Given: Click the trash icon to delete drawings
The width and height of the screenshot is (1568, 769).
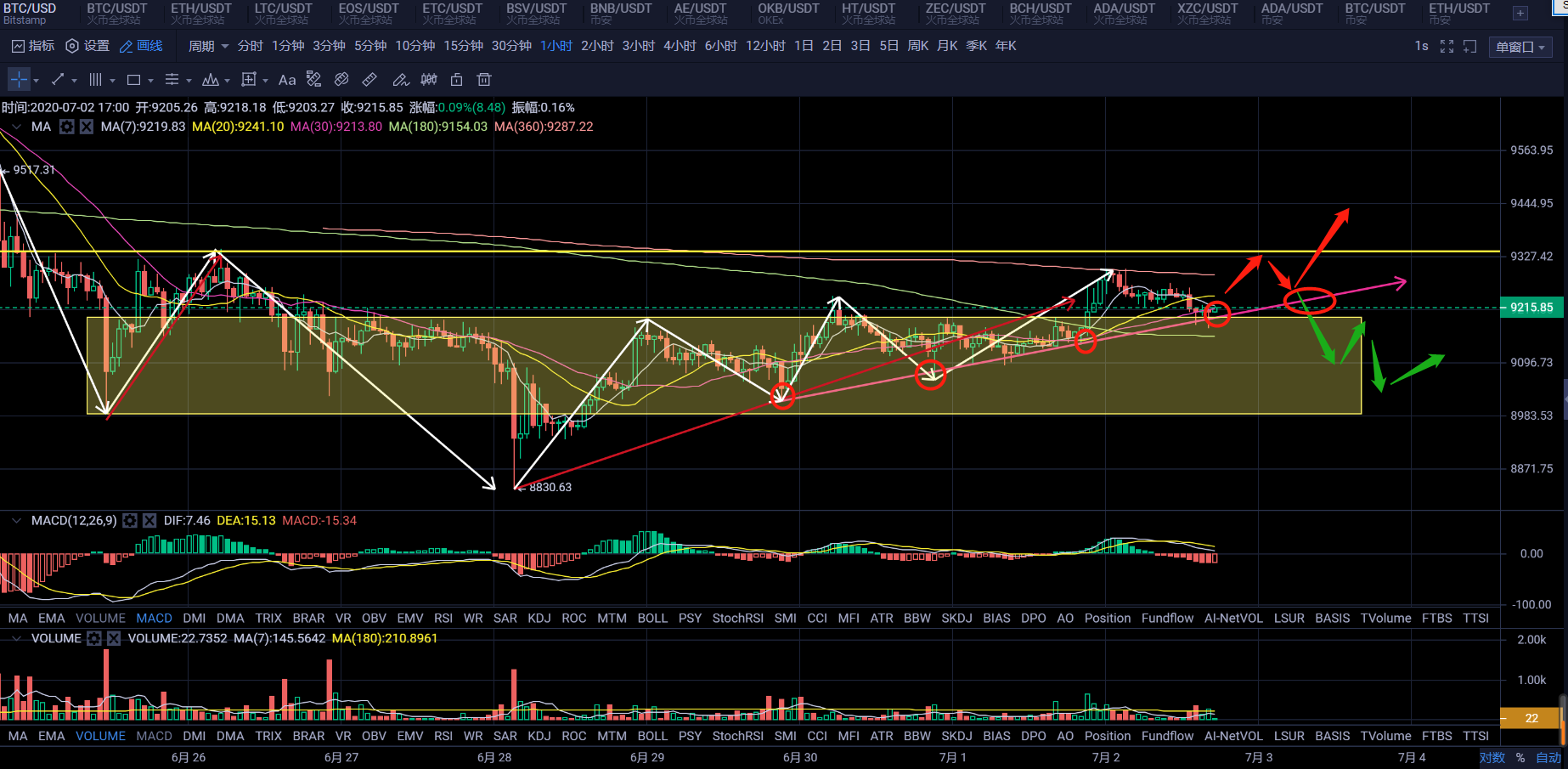Looking at the screenshot, I should tap(484, 80).
